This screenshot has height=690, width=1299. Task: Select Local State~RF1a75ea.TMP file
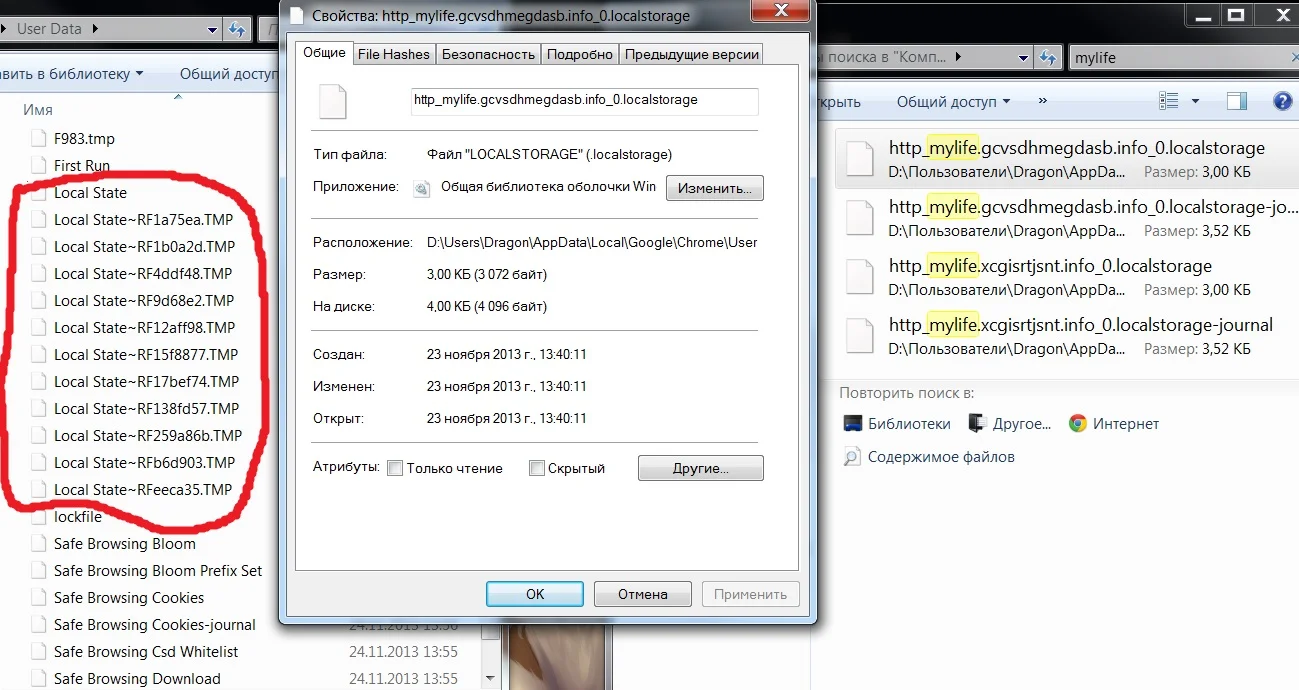pyautogui.click(x=142, y=220)
